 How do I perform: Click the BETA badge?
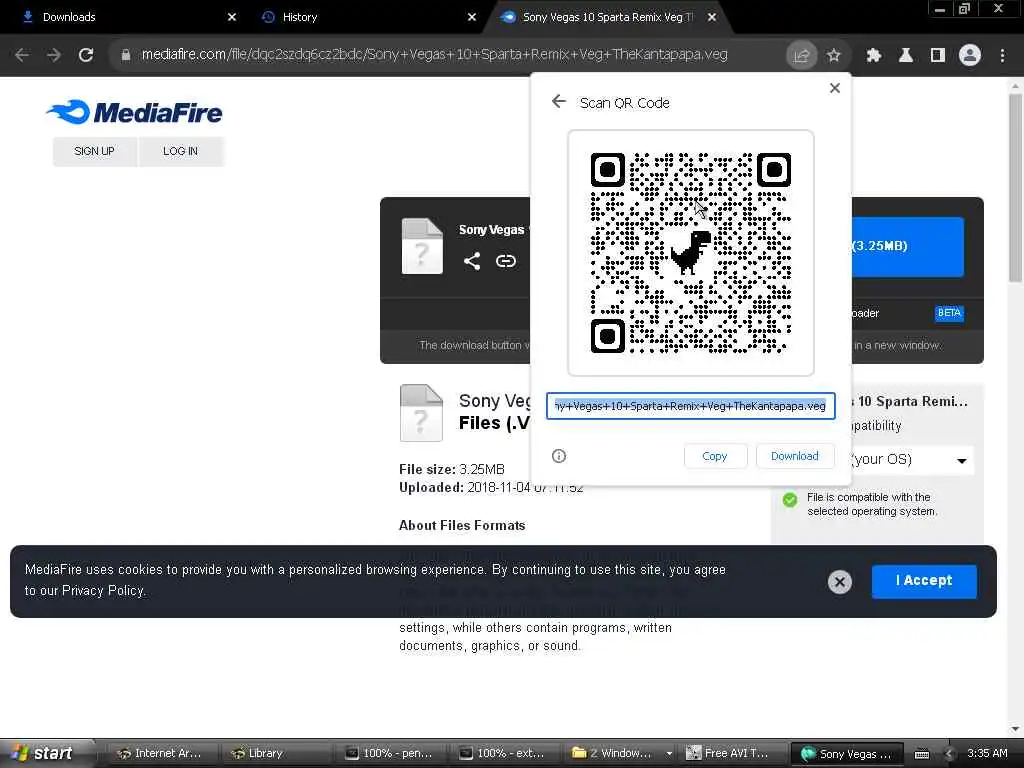coord(949,313)
